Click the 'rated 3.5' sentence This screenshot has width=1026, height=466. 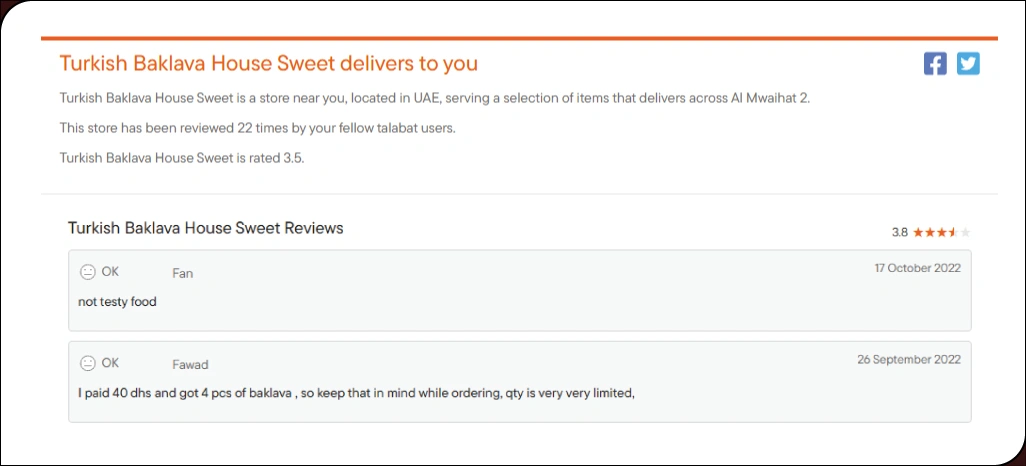click(x=181, y=158)
